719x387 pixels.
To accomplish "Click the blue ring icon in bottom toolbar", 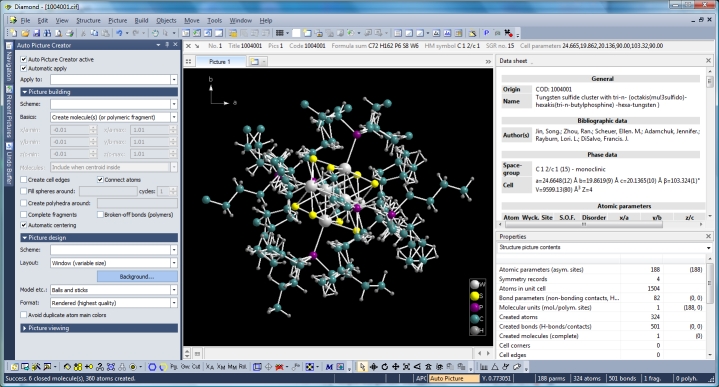I will tap(152, 367).
